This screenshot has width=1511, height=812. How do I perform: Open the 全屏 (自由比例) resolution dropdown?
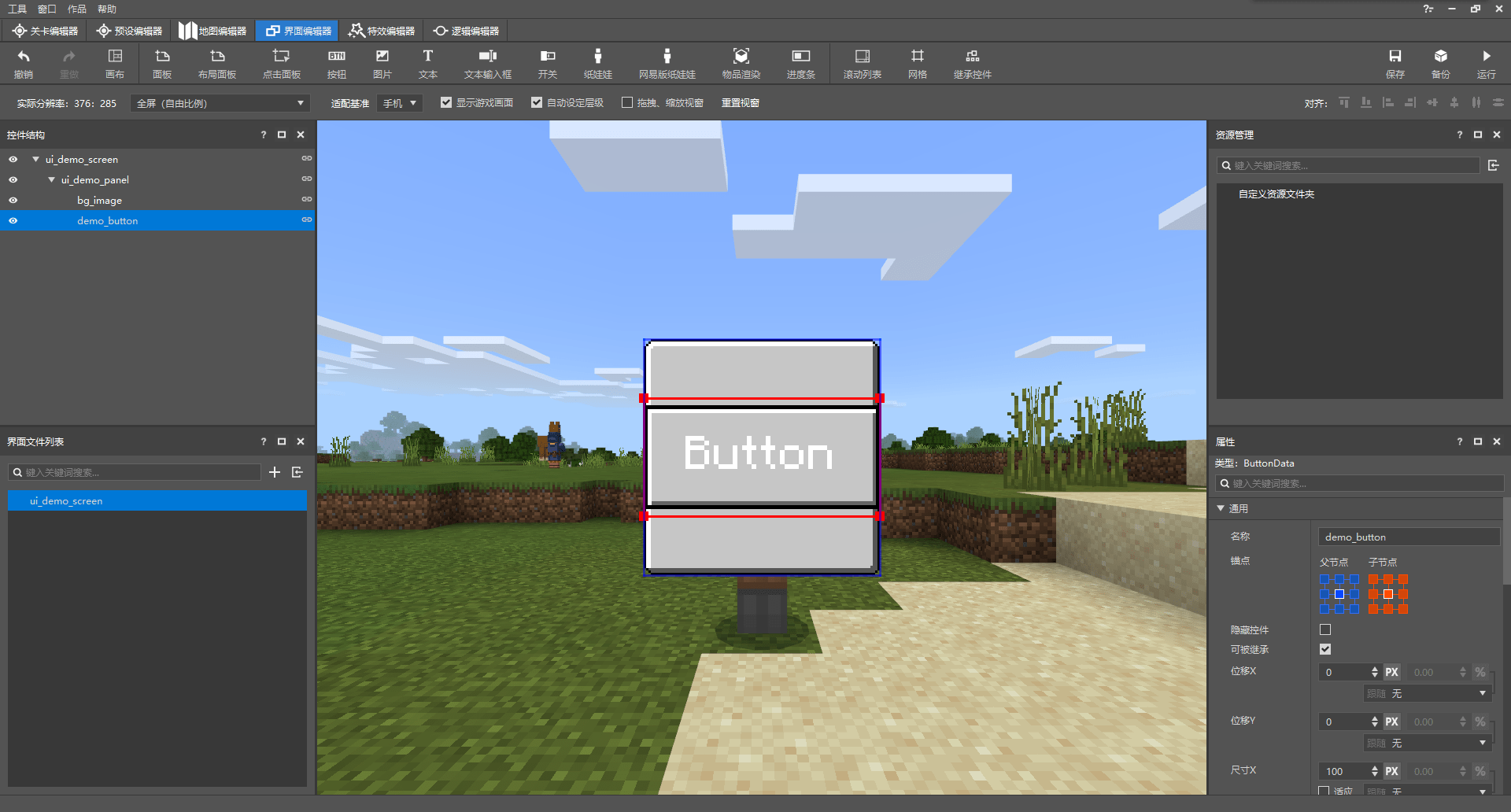pyautogui.click(x=220, y=103)
